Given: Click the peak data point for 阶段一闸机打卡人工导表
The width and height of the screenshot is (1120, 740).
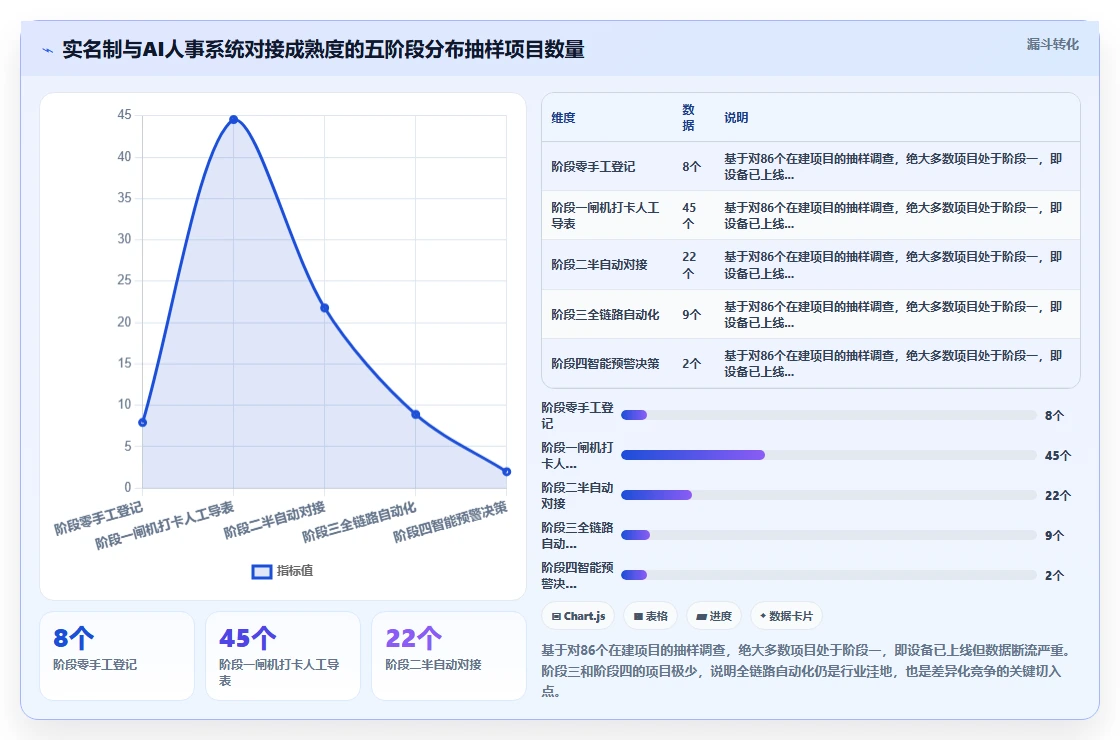Looking at the screenshot, I should [234, 119].
